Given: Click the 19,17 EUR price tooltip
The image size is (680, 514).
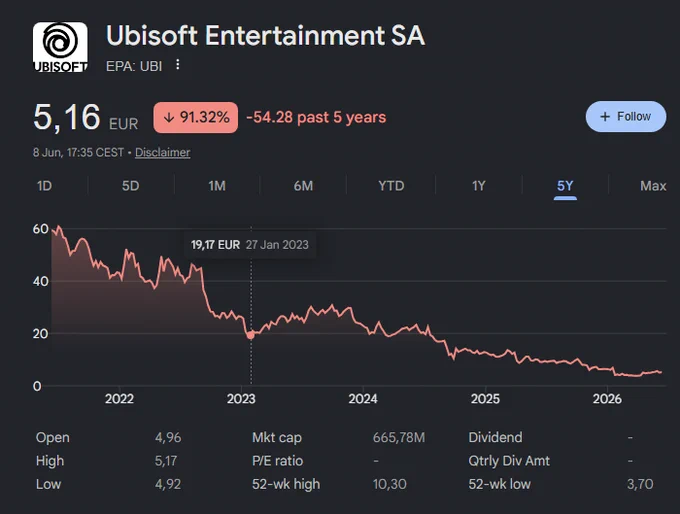Looking at the screenshot, I should coord(250,245).
